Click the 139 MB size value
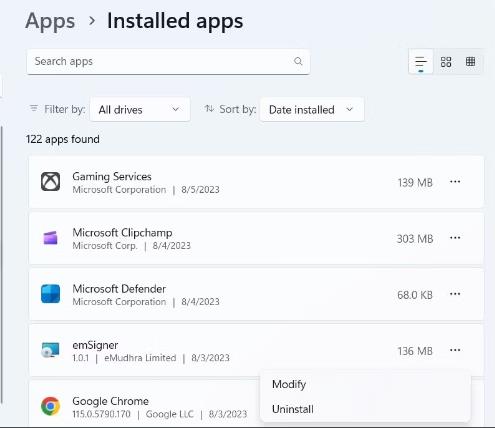The image size is (495, 428). click(x=415, y=182)
